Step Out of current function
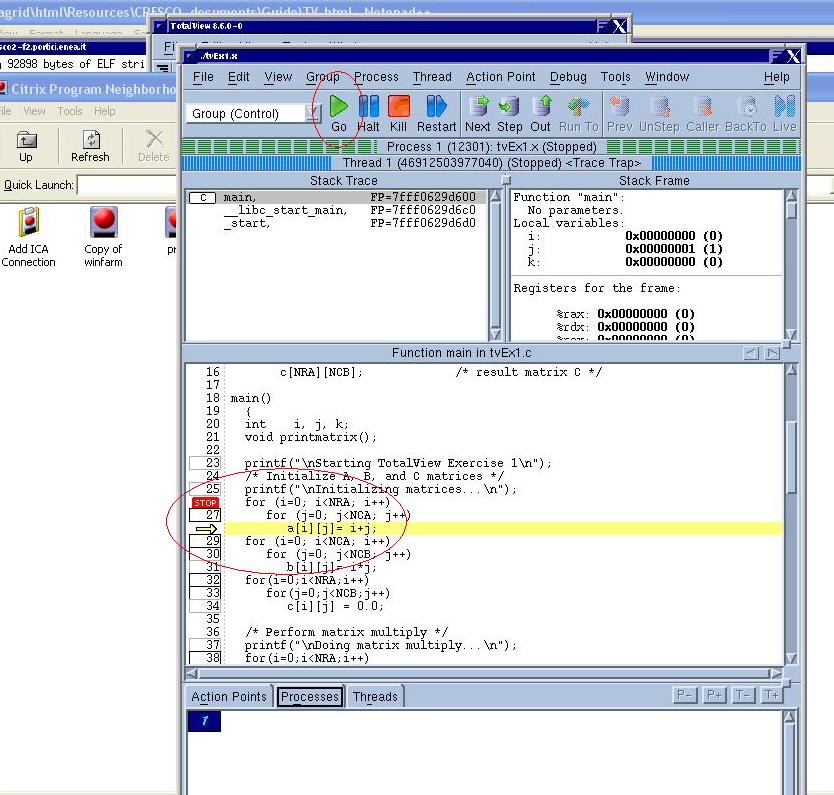834x795 pixels. [540, 113]
